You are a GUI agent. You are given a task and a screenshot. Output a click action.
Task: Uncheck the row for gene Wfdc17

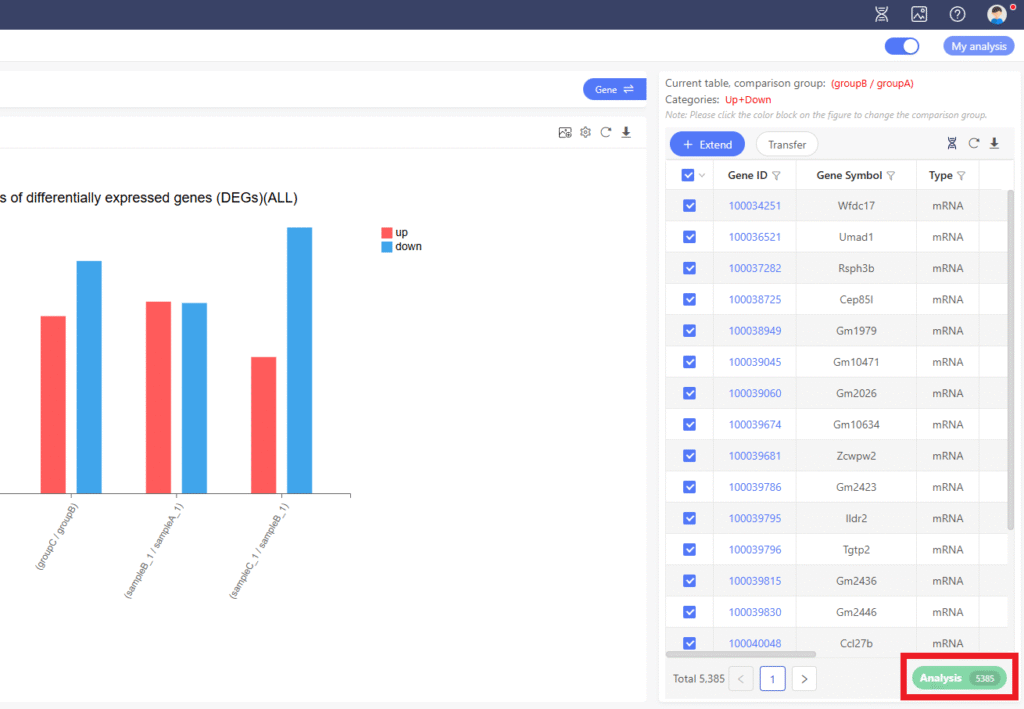pyautogui.click(x=689, y=206)
